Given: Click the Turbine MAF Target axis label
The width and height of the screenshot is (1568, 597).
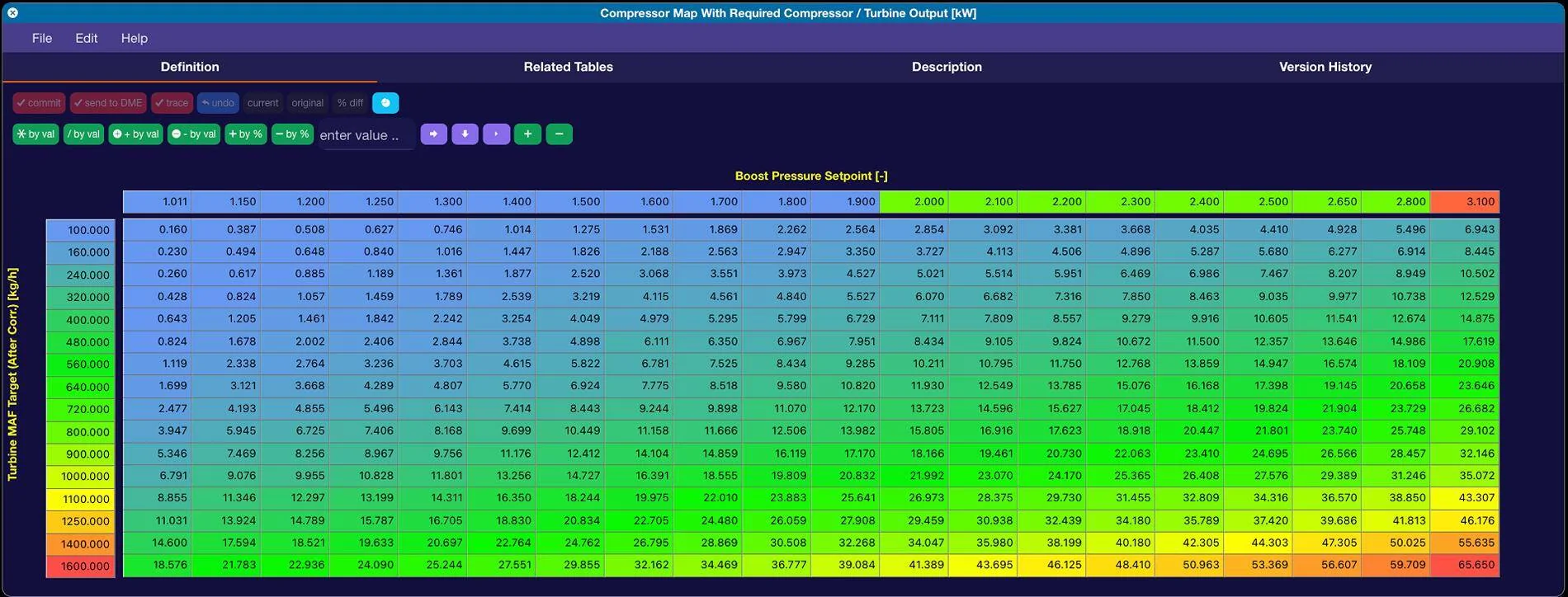Looking at the screenshot, I should pyautogui.click(x=12, y=374).
